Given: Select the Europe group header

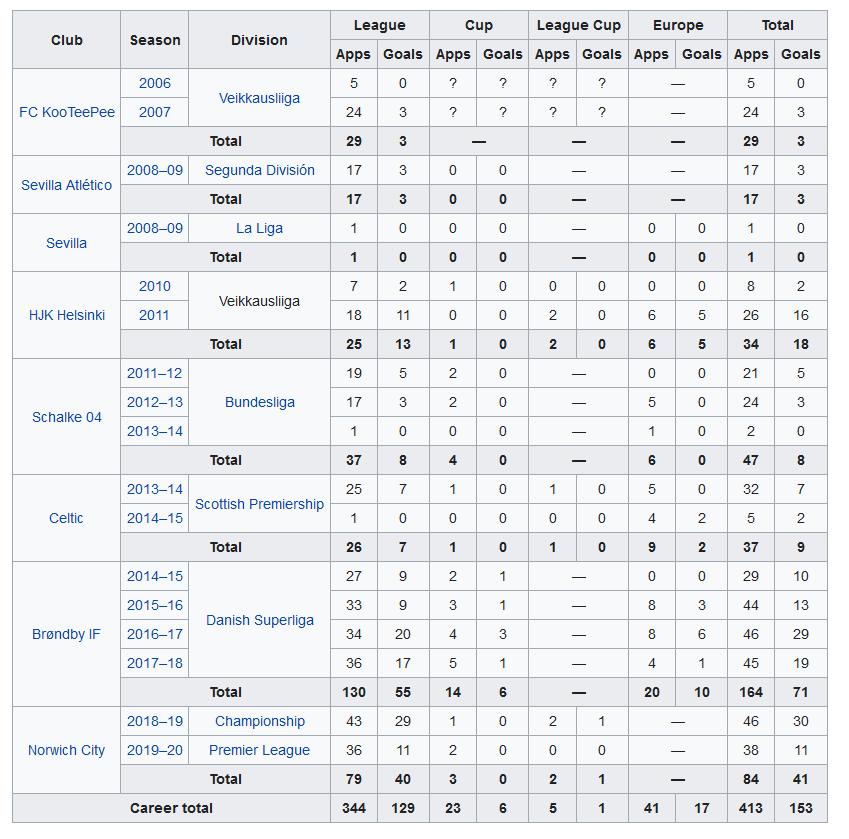Looking at the screenshot, I should tap(678, 25).
